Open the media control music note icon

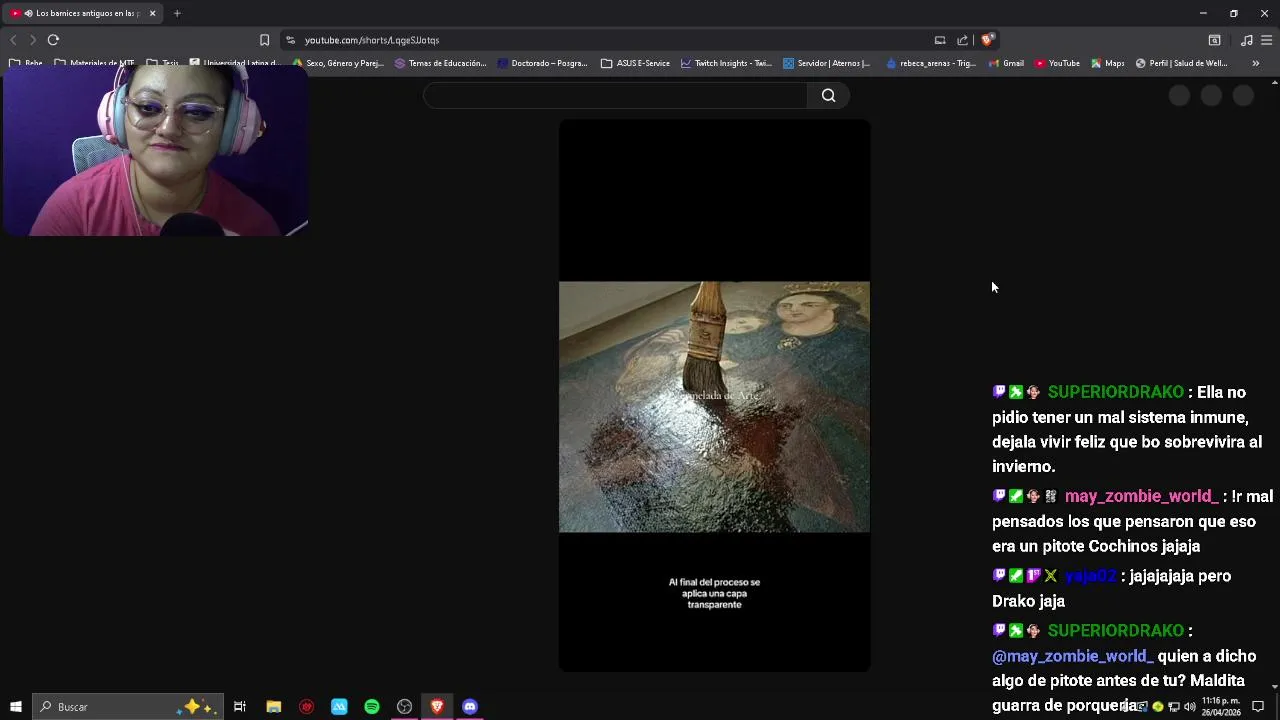[1246, 40]
